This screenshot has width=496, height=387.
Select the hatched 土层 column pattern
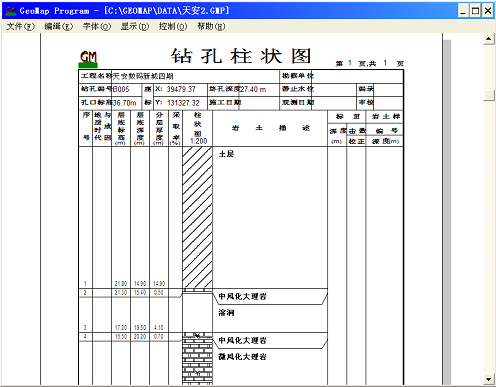(197, 217)
